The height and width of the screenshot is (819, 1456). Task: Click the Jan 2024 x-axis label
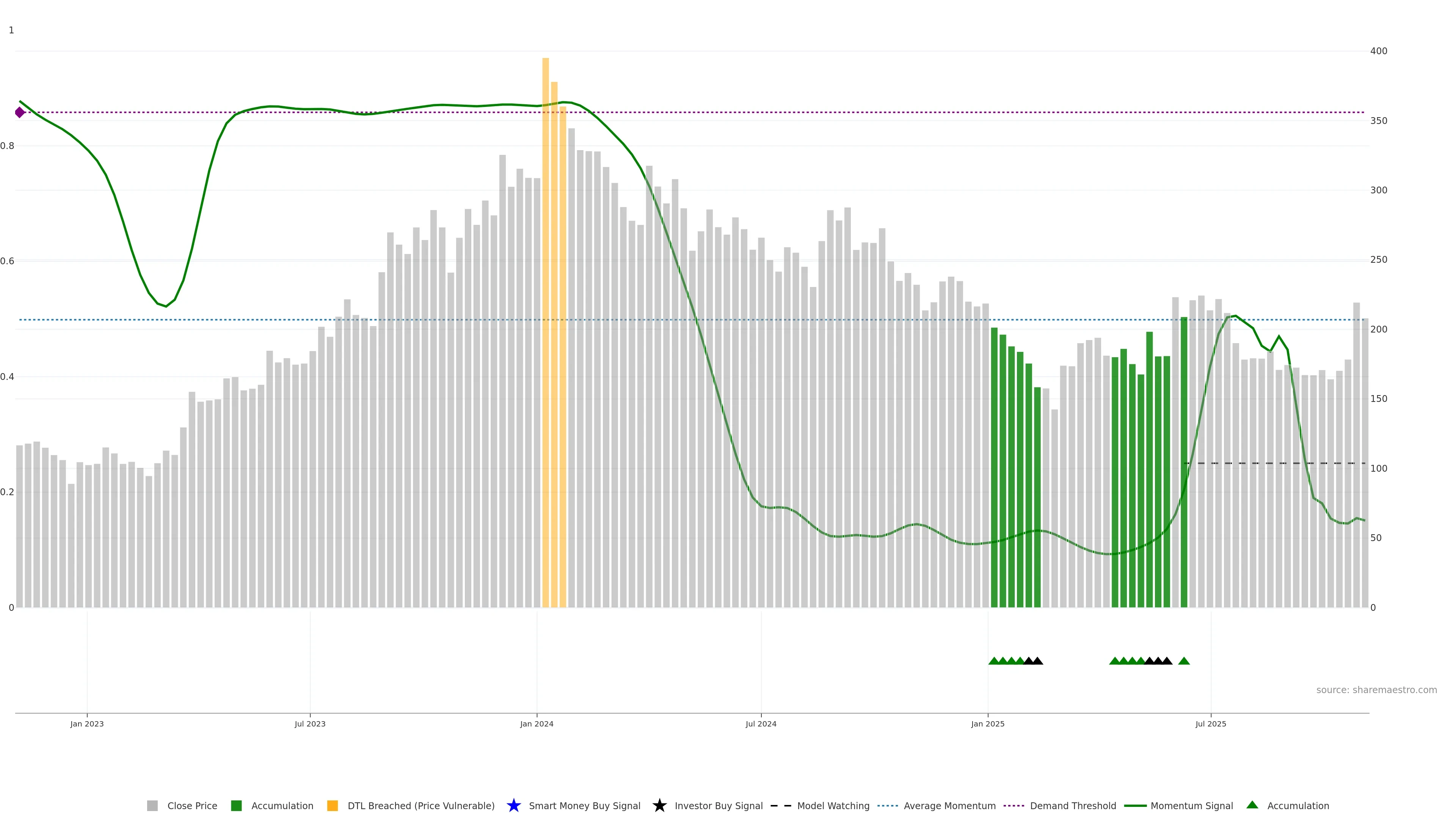(537, 723)
